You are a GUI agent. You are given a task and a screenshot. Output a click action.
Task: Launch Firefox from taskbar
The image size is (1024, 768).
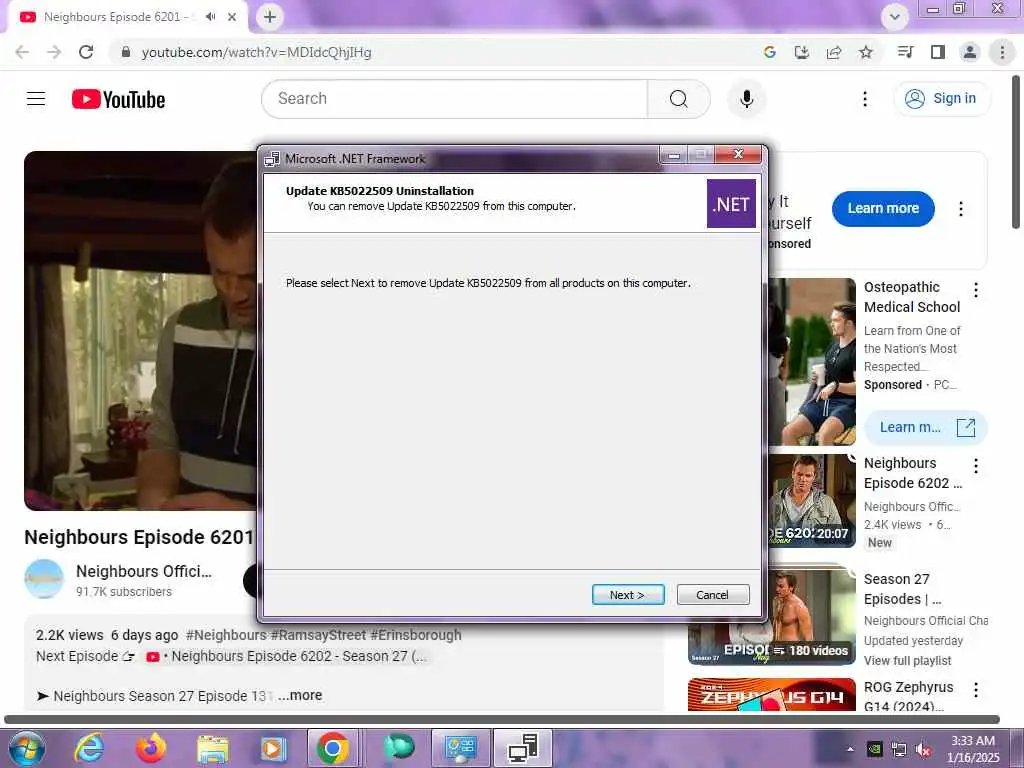(151, 748)
